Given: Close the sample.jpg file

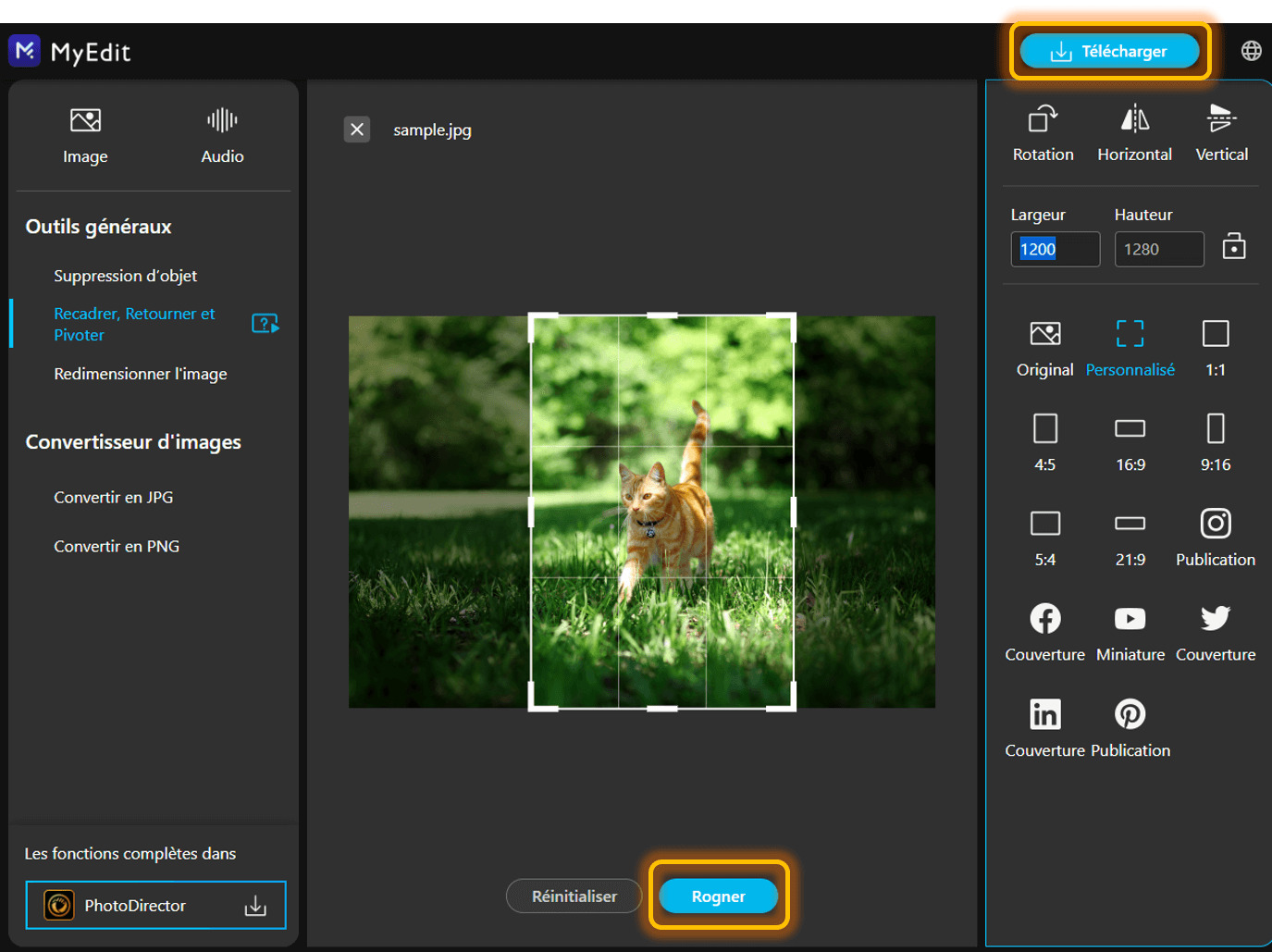Looking at the screenshot, I should [x=357, y=130].
